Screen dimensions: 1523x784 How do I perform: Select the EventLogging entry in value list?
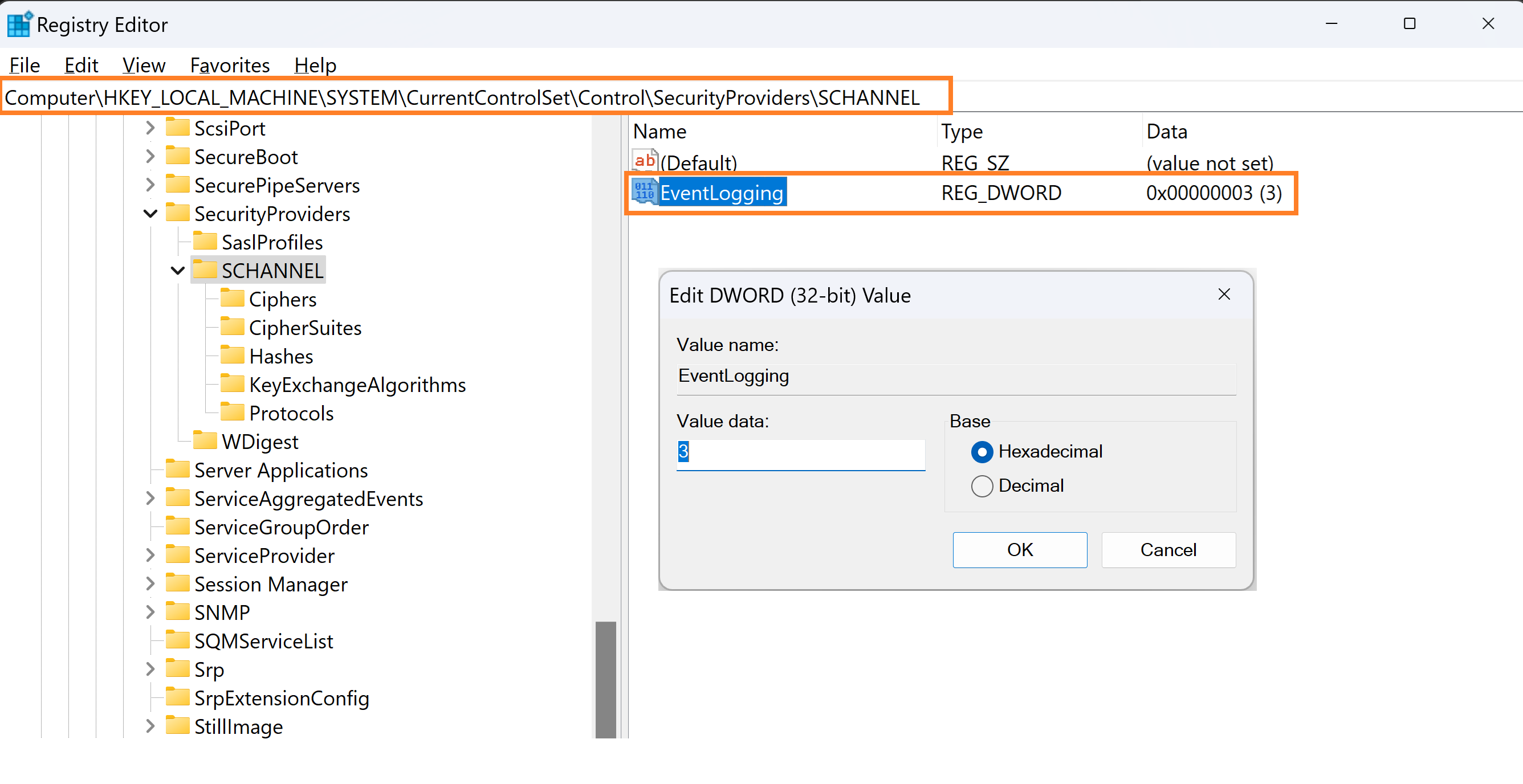(x=723, y=191)
